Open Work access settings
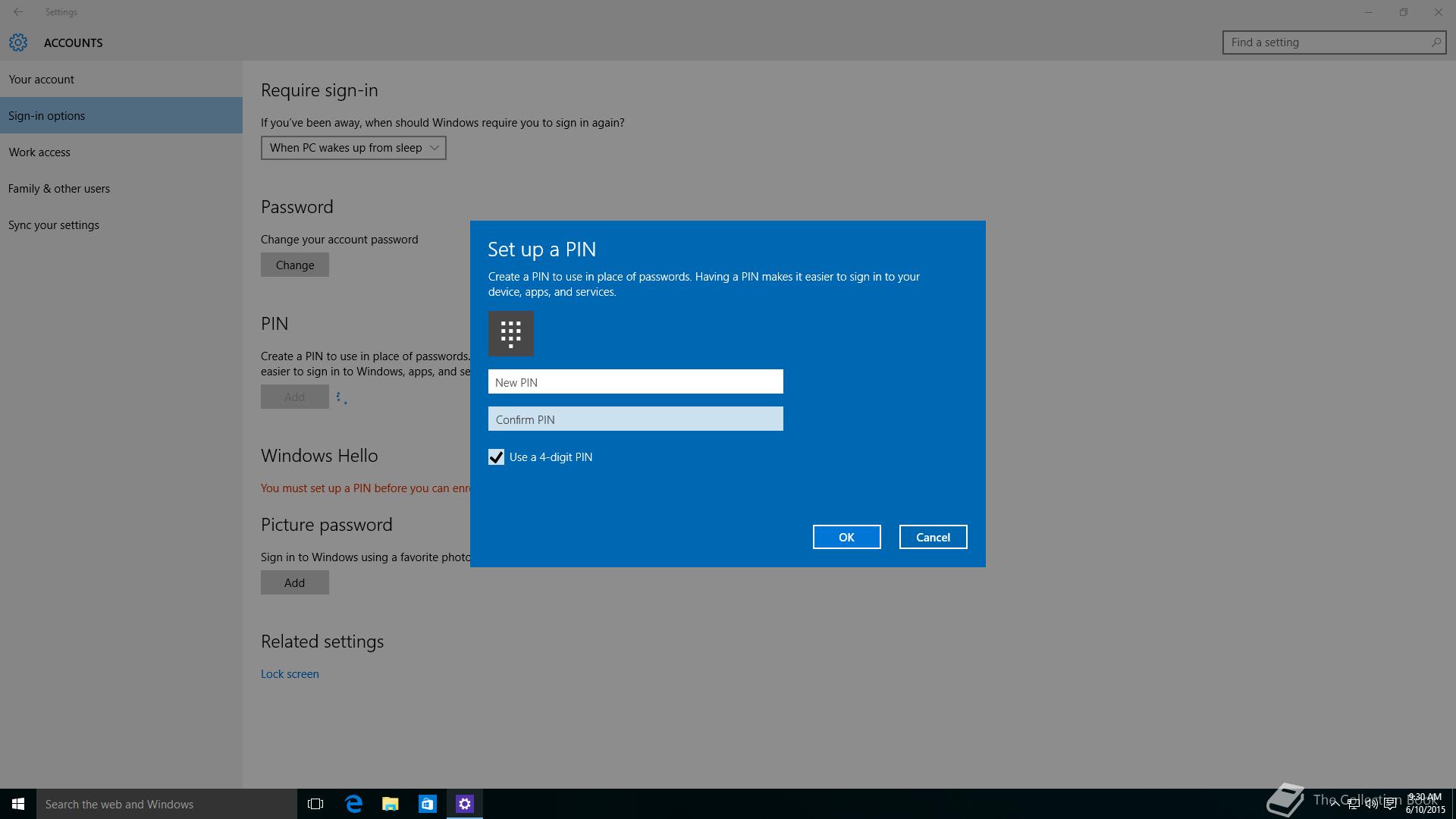This screenshot has width=1456, height=819. coord(121,152)
